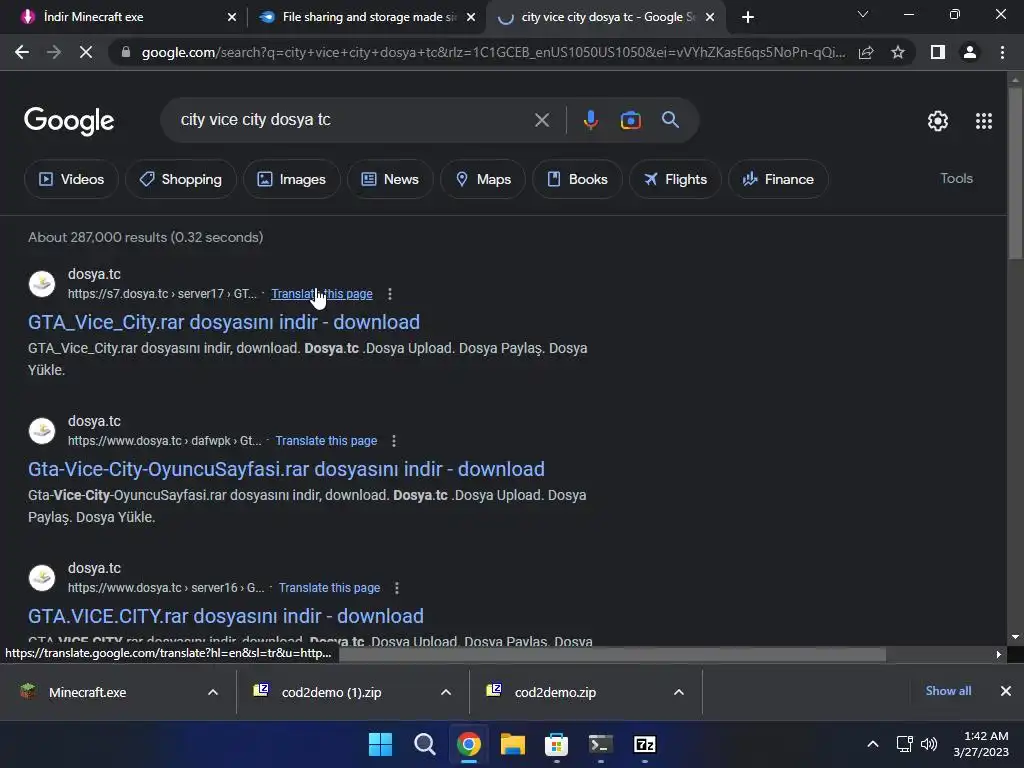The height and width of the screenshot is (768, 1024).
Task: Click the forward navigation arrow
Action: 54,52
